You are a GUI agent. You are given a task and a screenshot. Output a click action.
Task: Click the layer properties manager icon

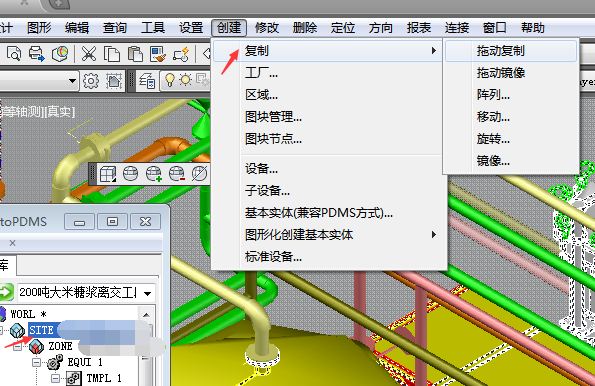147,81
